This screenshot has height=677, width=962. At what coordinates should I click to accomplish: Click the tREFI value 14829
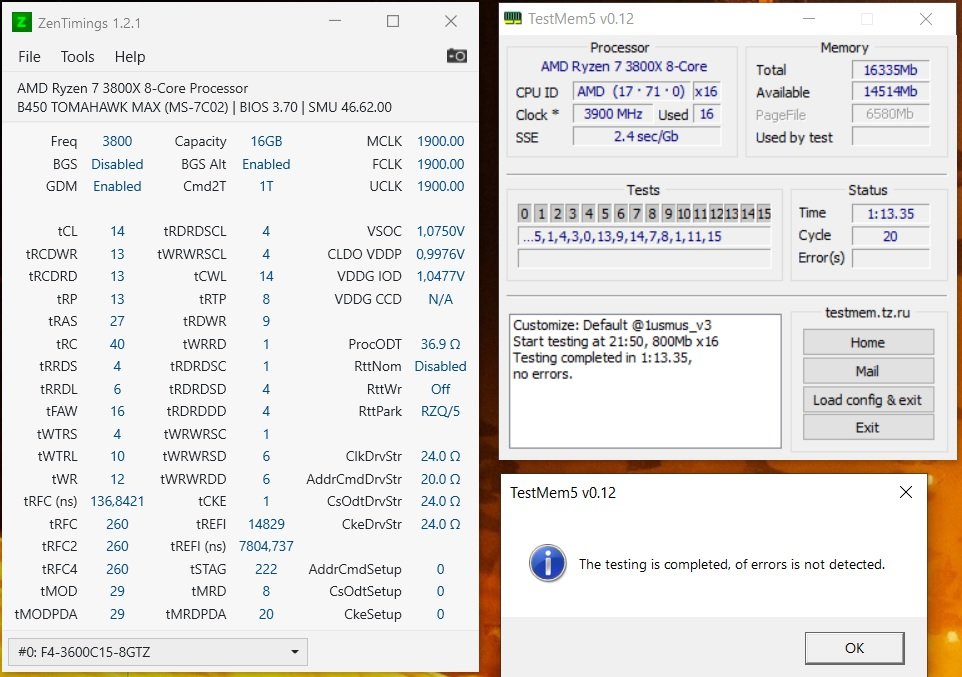click(266, 524)
